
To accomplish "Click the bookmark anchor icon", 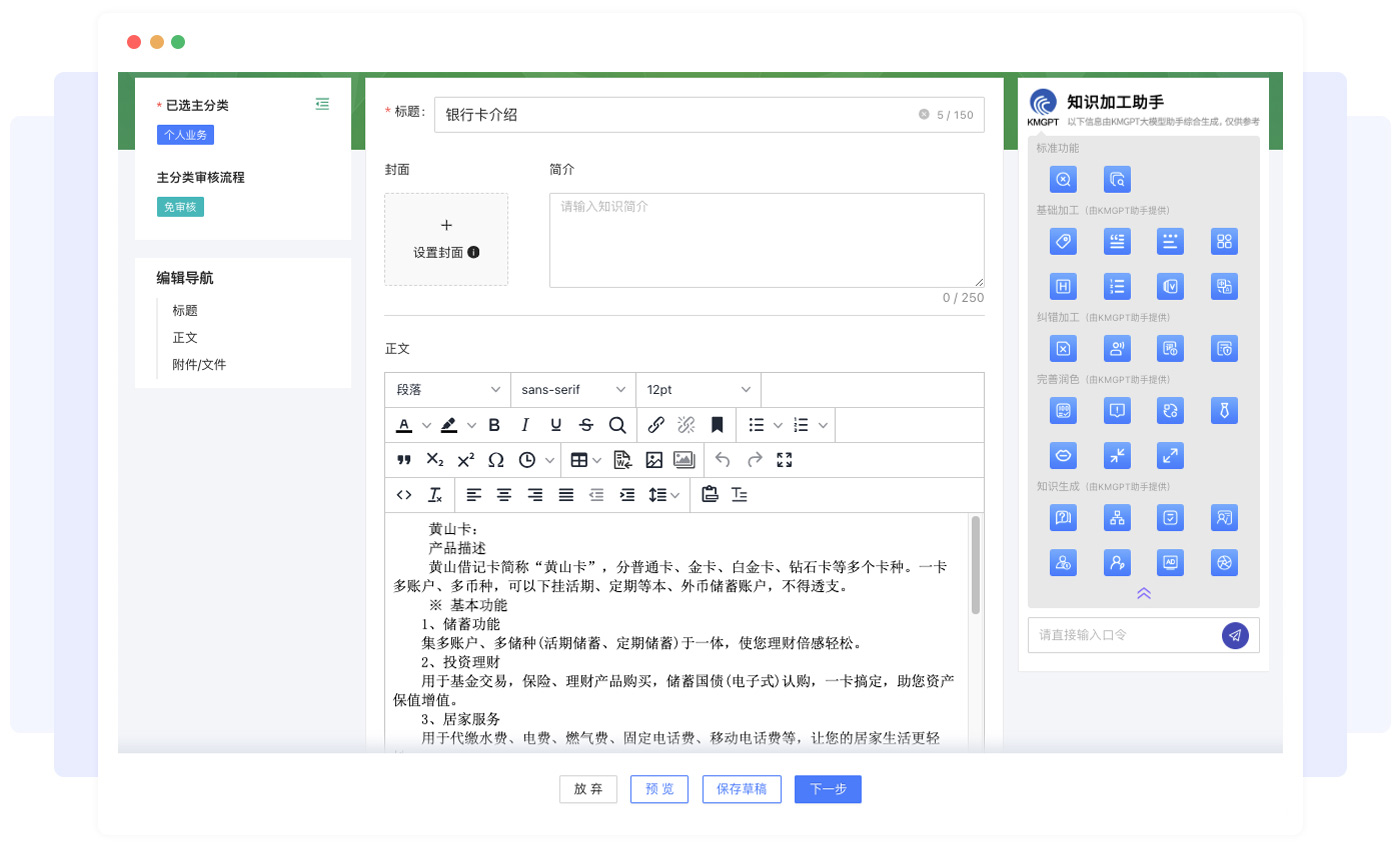I will pyautogui.click(x=717, y=425).
